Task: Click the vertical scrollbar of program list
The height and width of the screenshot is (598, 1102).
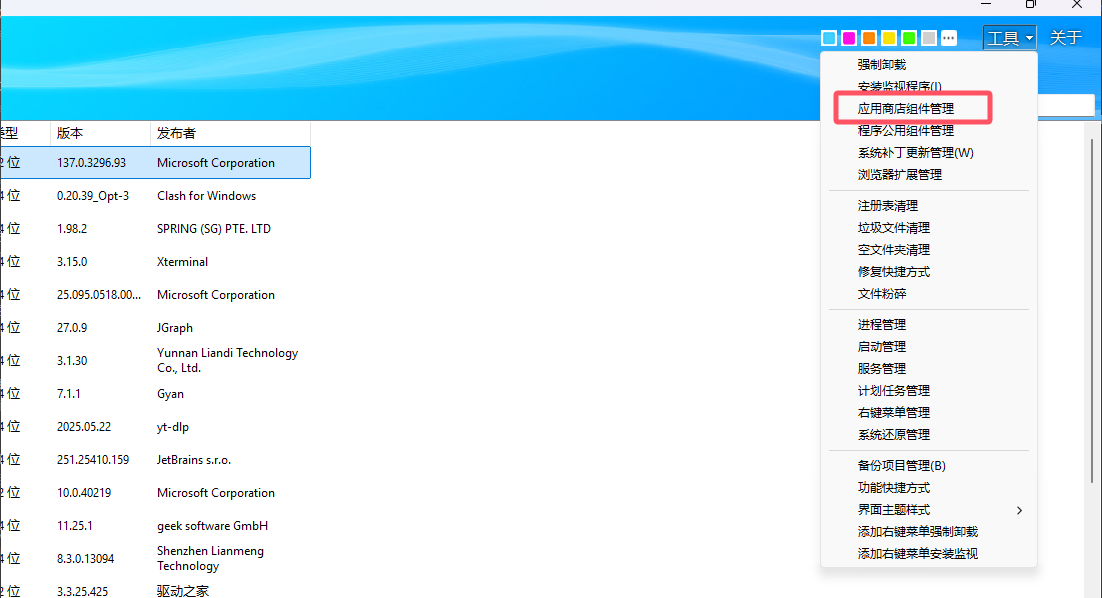Action: tap(1091, 311)
